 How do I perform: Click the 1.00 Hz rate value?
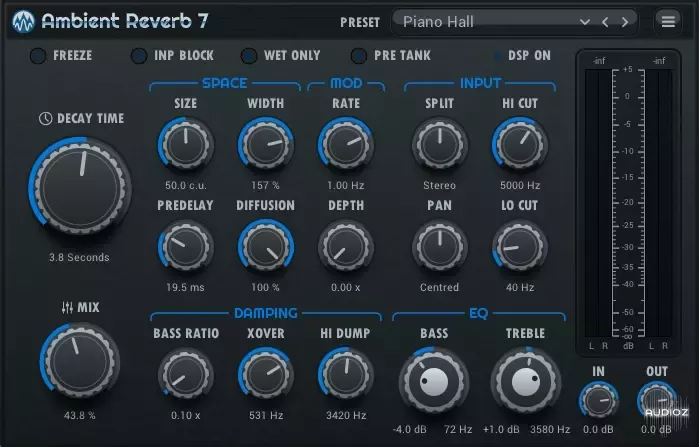tap(346, 185)
